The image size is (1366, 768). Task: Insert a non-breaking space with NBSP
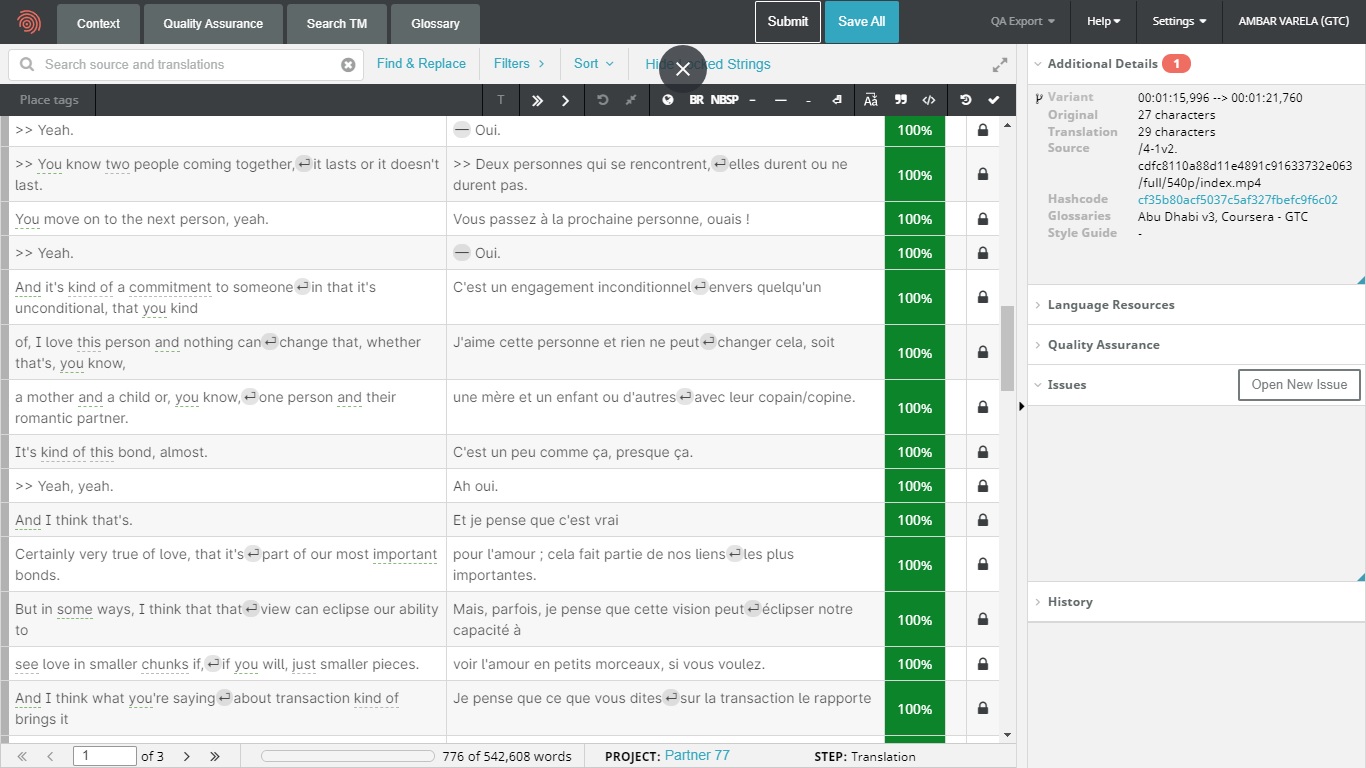click(725, 100)
